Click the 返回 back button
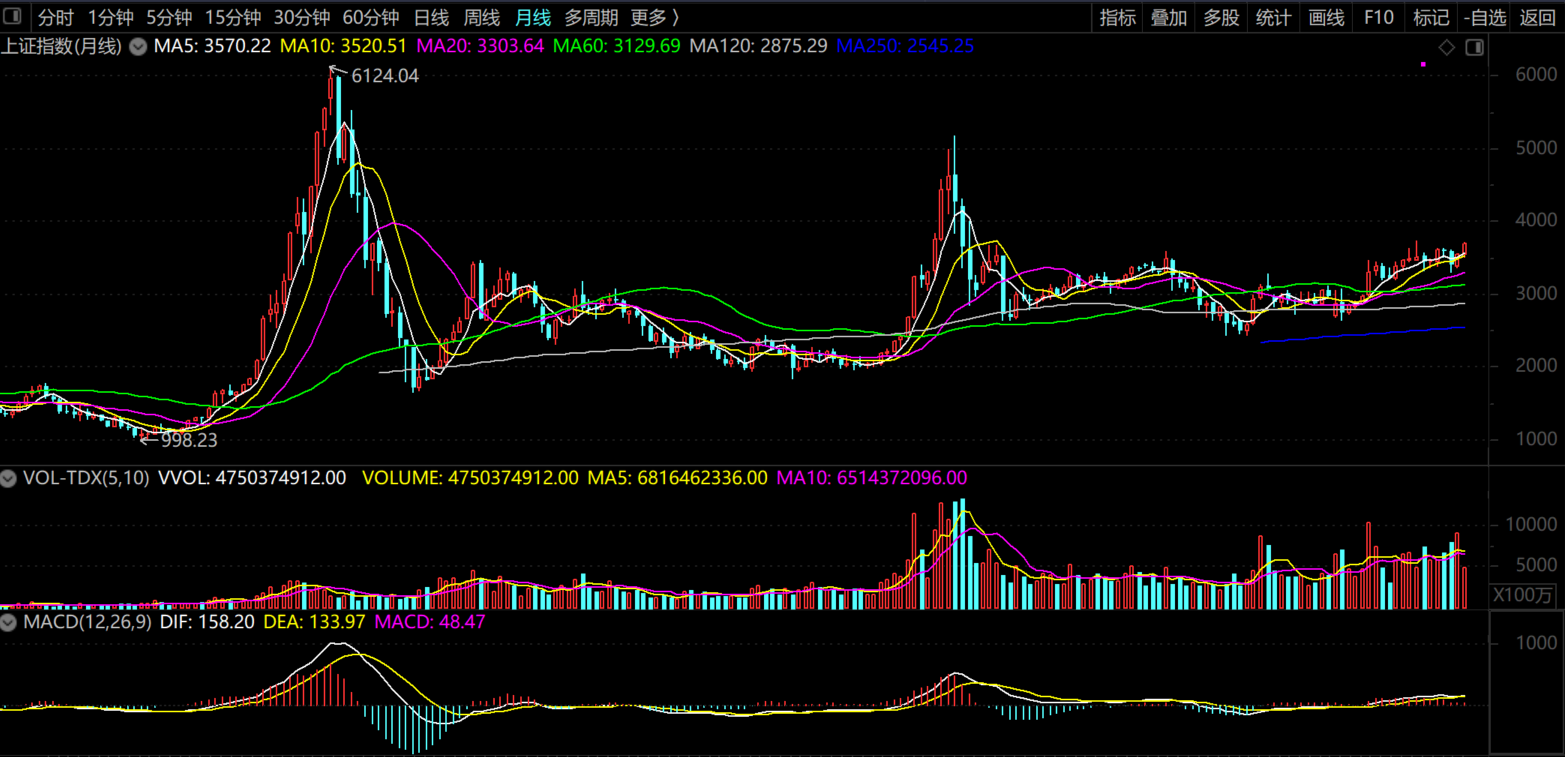The image size is (1565, 757). [x=1538, y=17]
